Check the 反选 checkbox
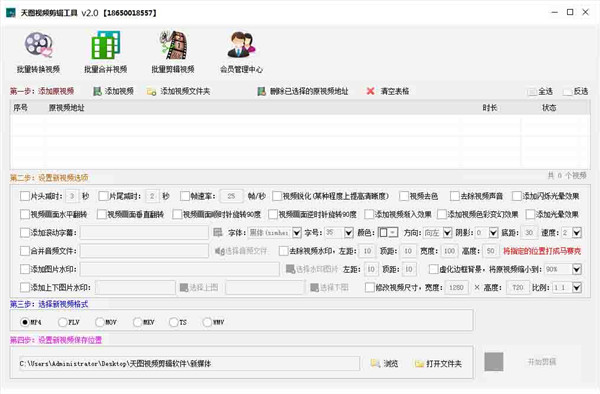The height and width of the screenshot is (394, 600). click(567, 92)
